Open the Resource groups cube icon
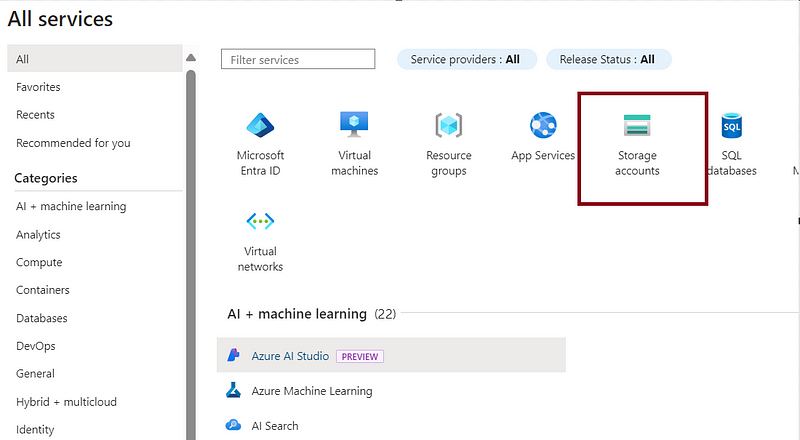The image size is (800, 440). click(x=448, y=125)
